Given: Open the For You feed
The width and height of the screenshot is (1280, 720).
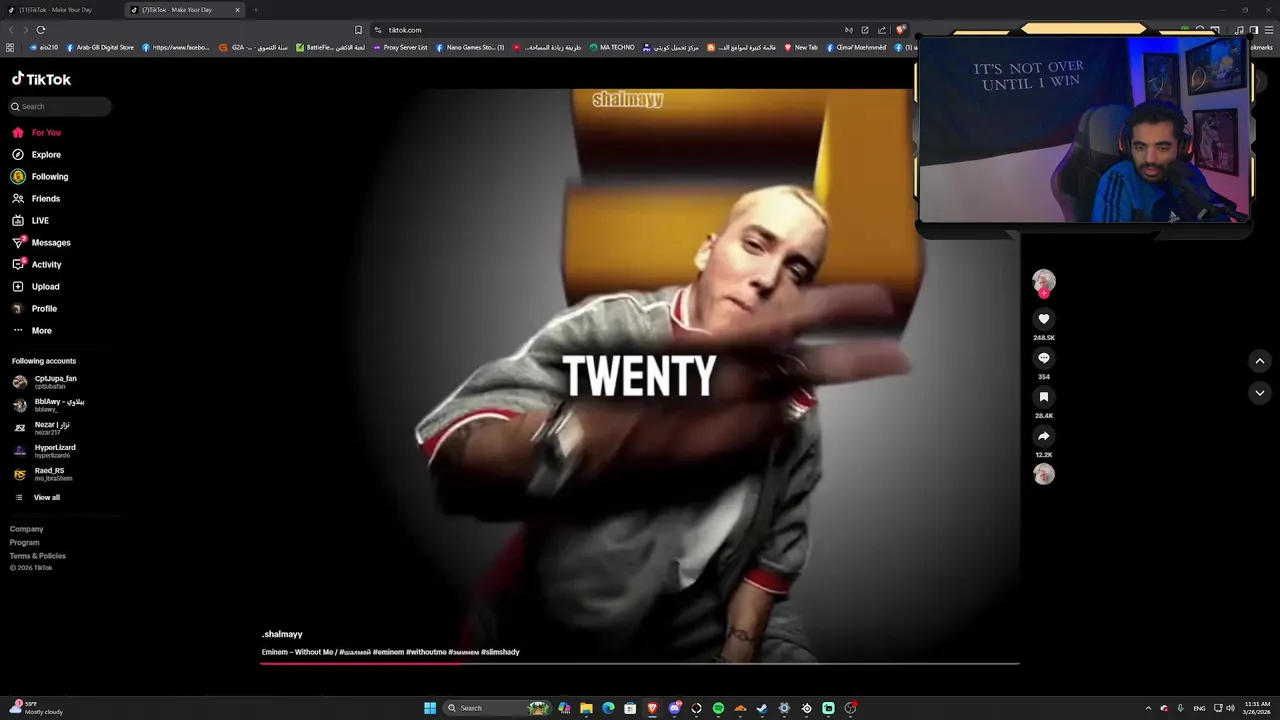Looking at the screenshot, I should (x=36, y=132).
